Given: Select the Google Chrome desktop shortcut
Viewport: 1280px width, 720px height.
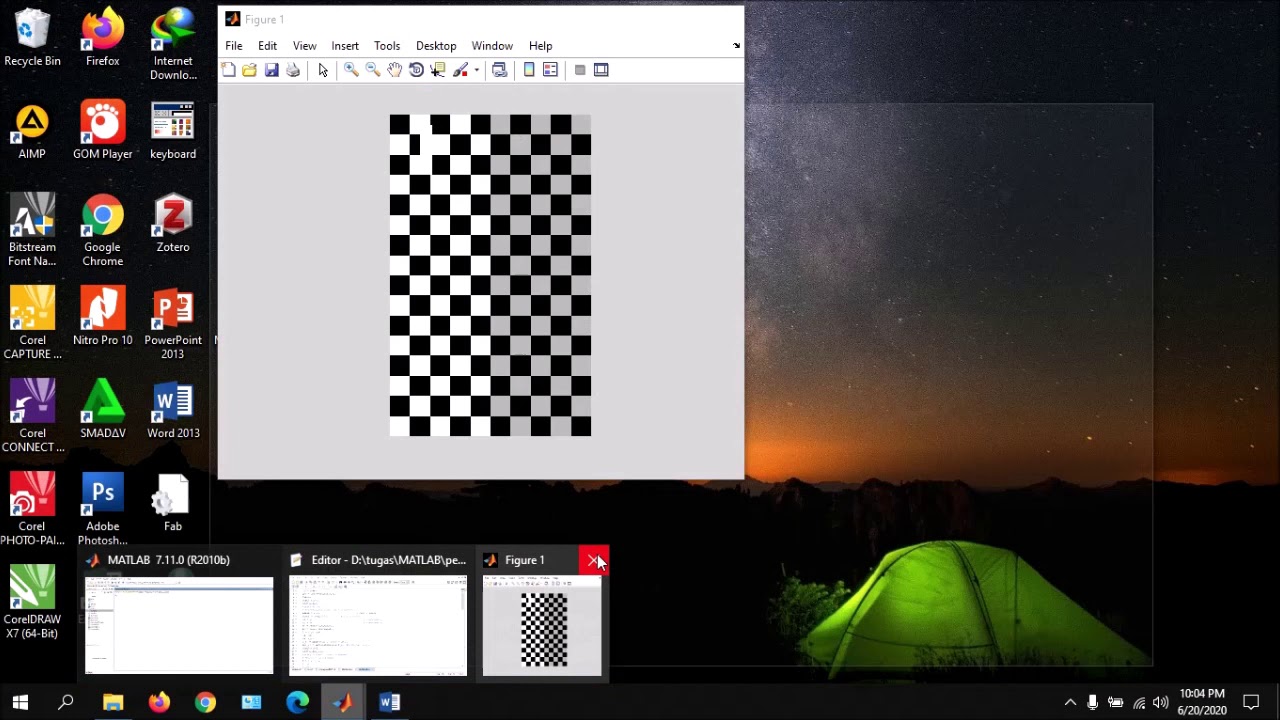Looking at the screenshot, I should (103, 231).
